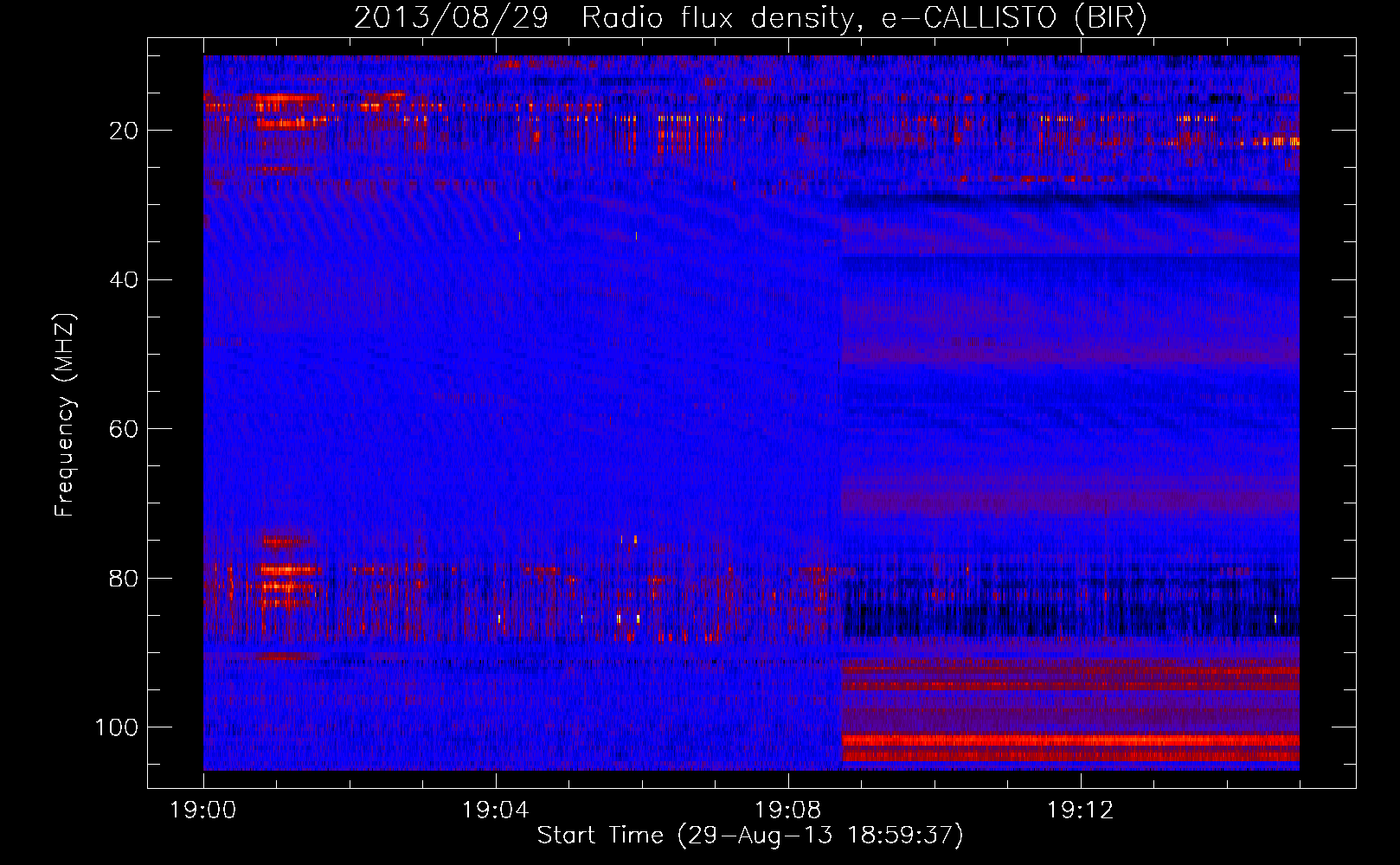Click the frequency tick label "80"

coord(124,579)
